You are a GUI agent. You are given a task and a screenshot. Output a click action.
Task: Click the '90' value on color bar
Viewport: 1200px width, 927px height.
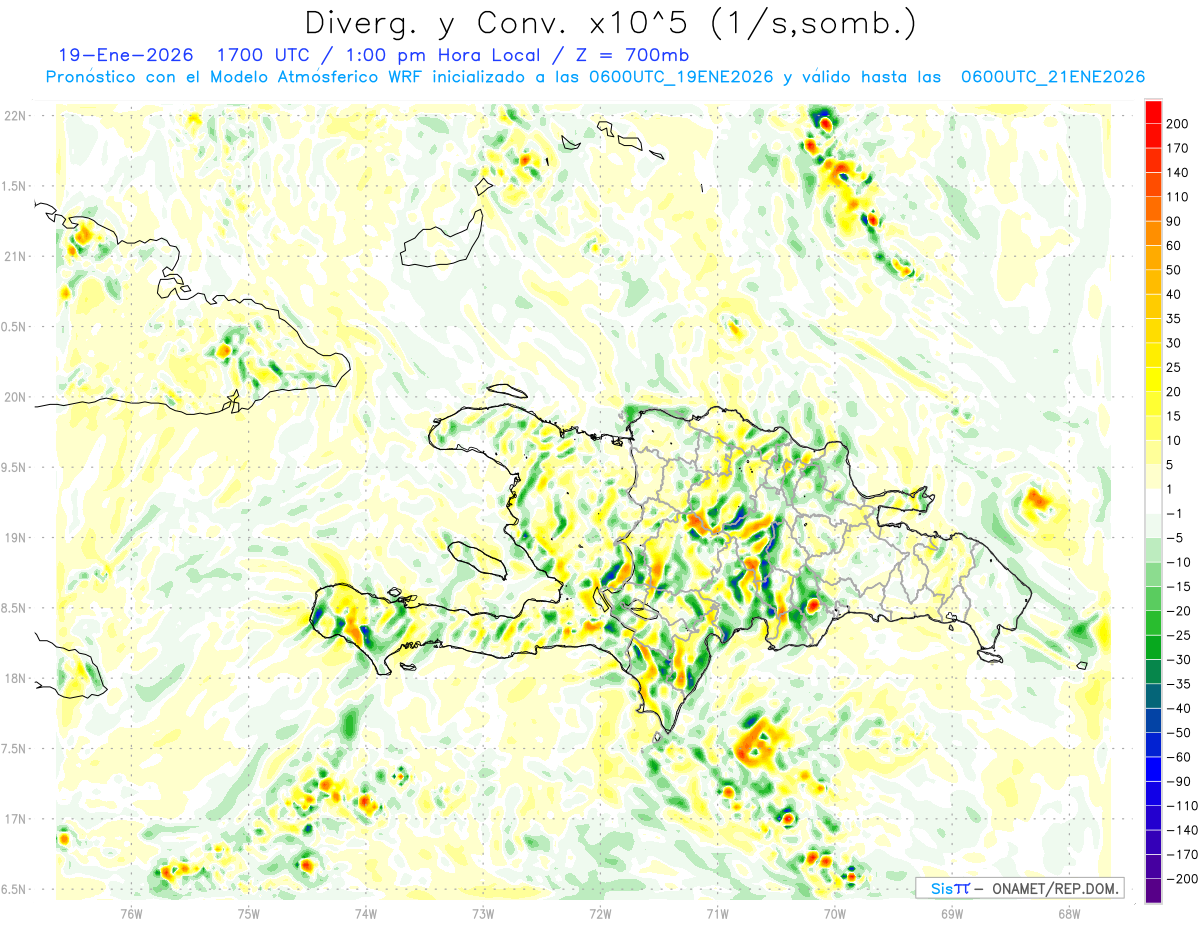click(x=1174, y=221)
